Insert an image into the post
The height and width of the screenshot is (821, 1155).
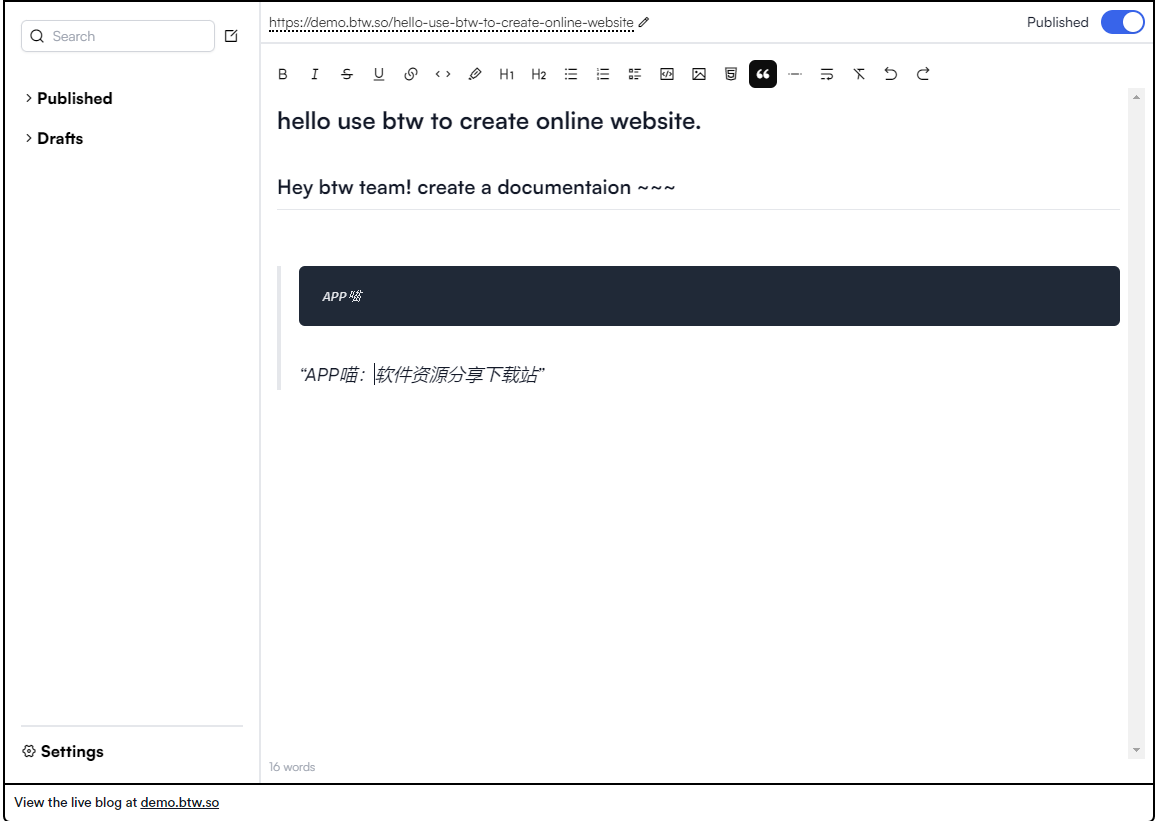[x=699, y=74]
